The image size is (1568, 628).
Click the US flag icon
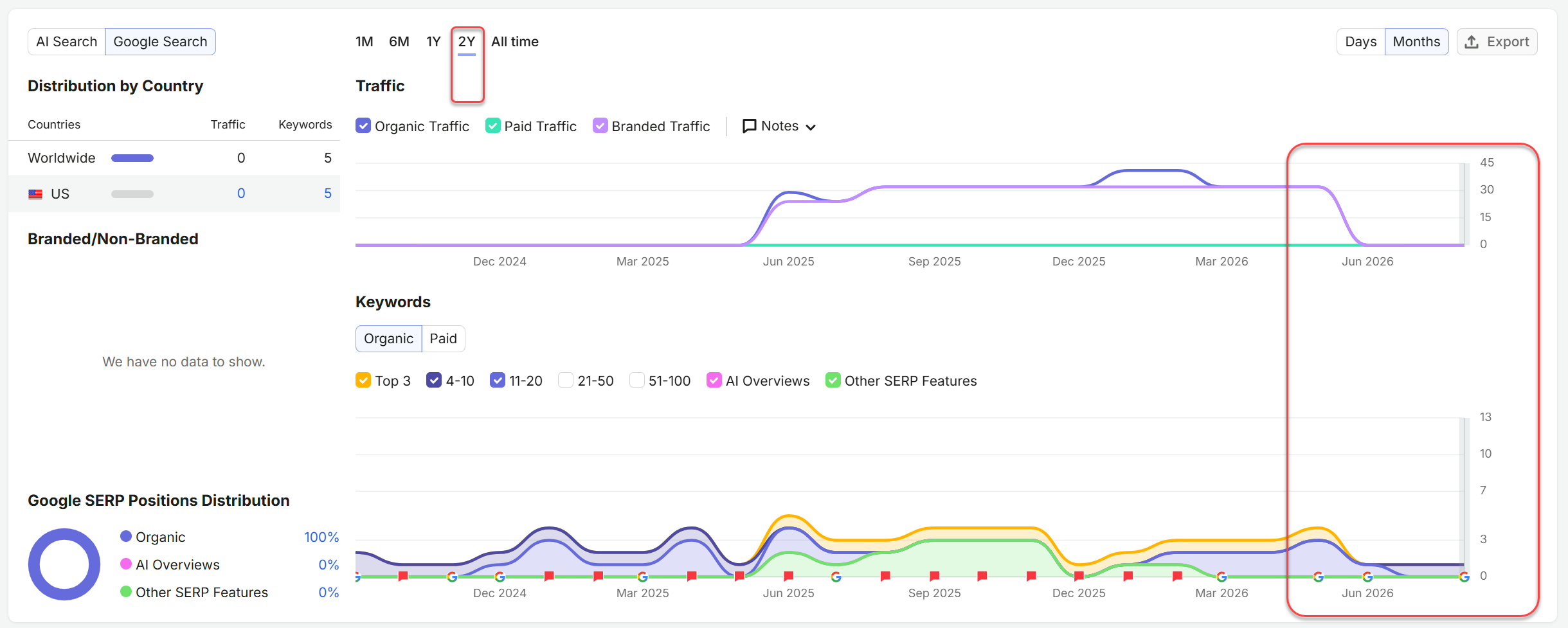[35, 194]
